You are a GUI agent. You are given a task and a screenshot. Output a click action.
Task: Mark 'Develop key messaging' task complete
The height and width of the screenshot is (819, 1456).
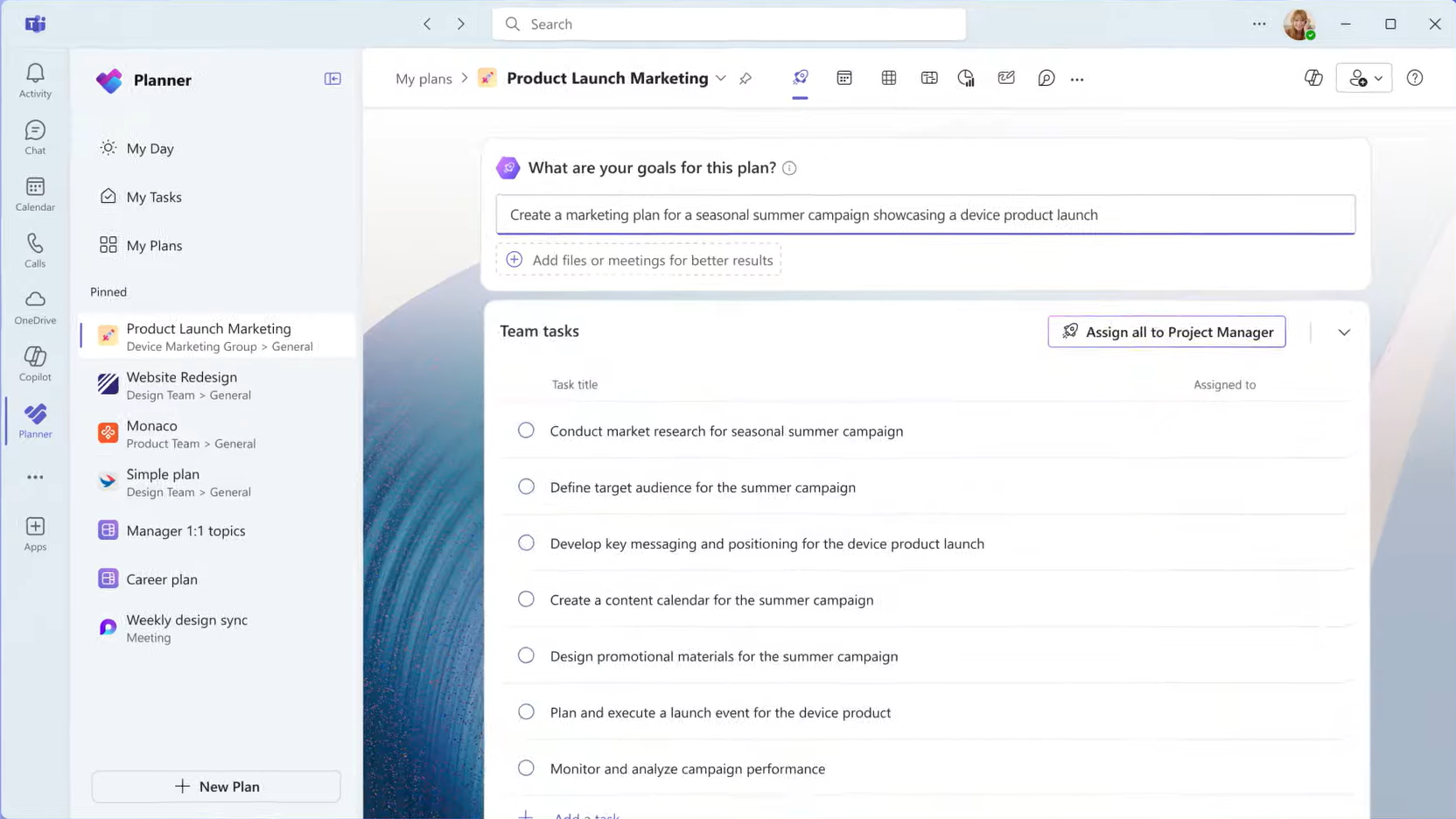(x=526, y=543)
